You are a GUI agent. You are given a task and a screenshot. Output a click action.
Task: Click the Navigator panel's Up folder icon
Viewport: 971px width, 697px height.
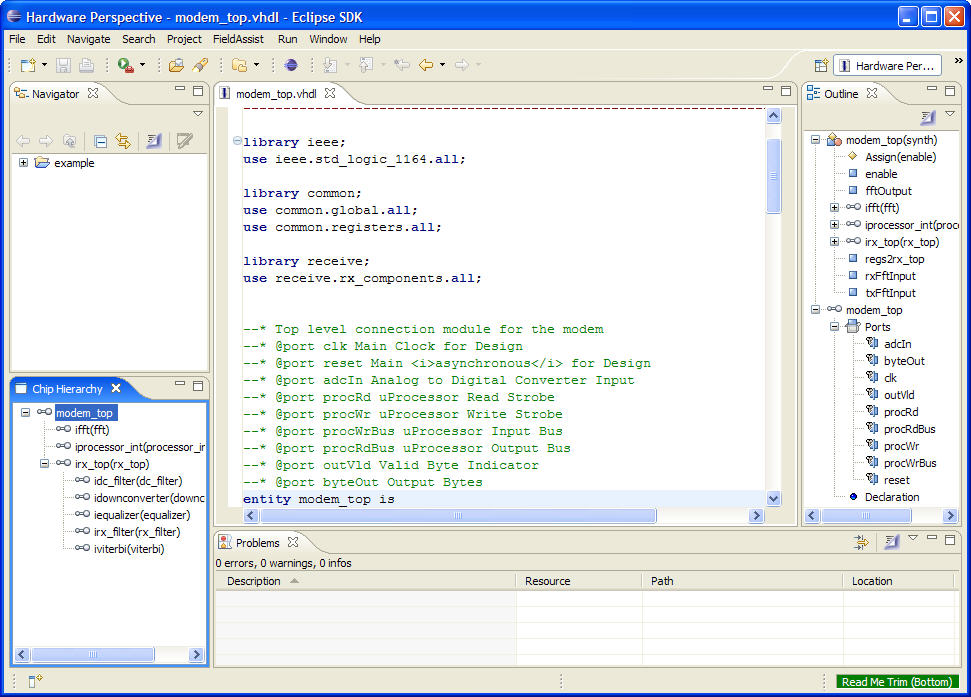pyautogui.click(x=69, y=141)
